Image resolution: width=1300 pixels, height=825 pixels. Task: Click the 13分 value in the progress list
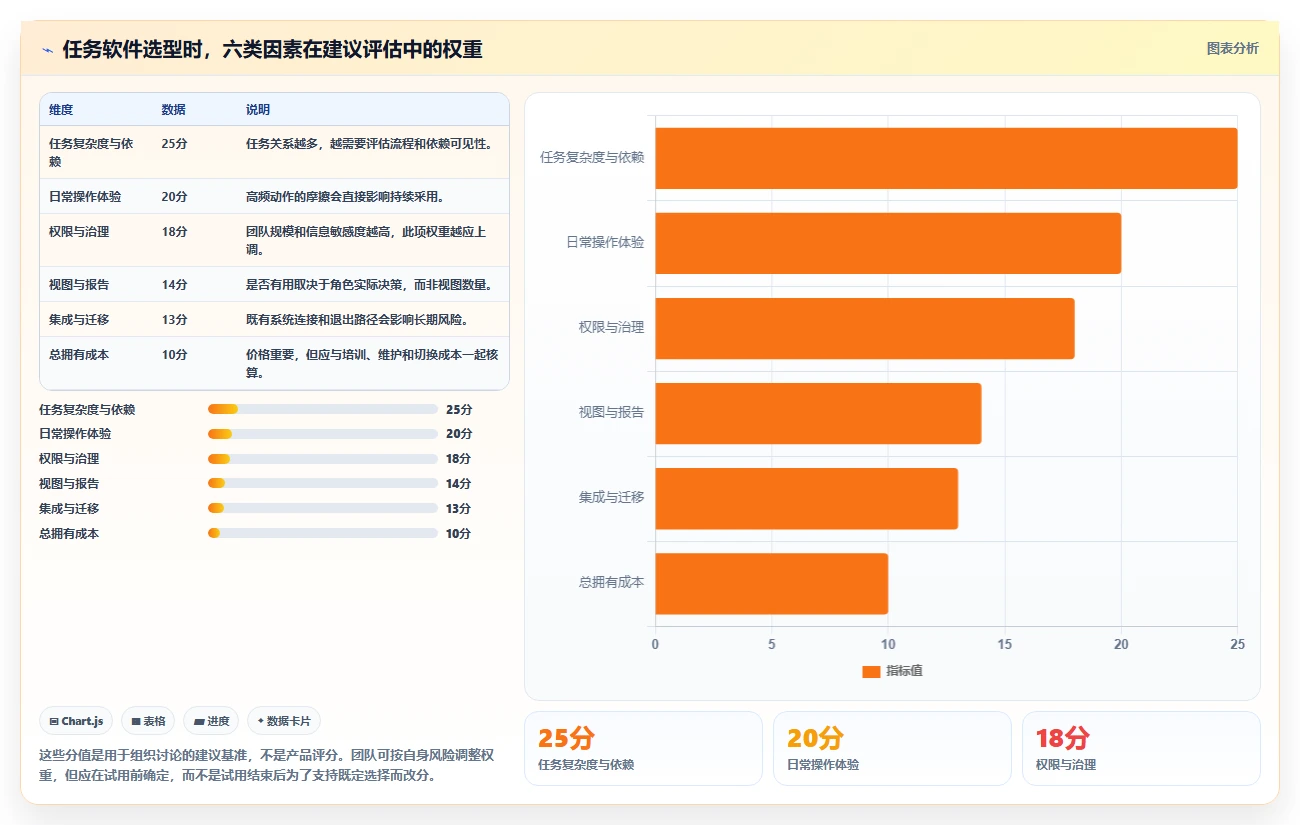tap(458, 508)
